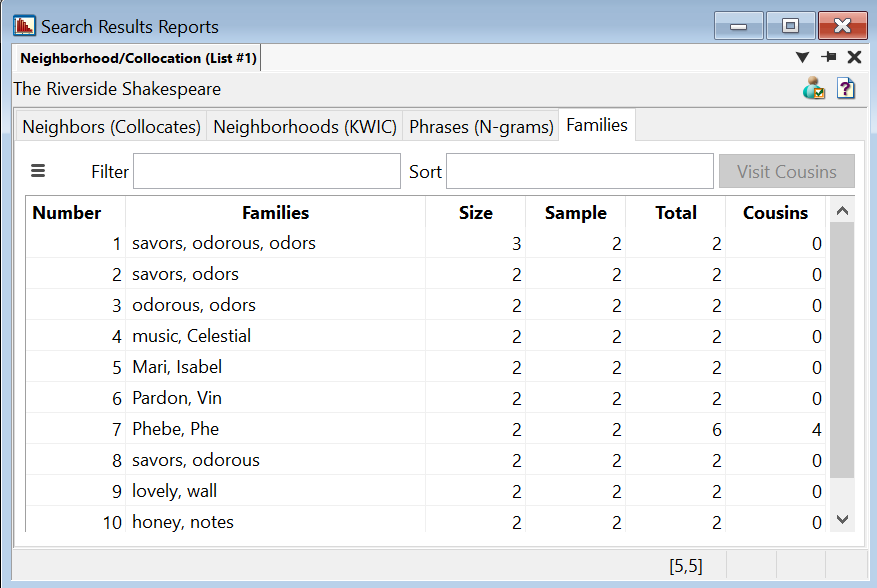The image size is (877, 588).
Task: Open the hamburger menu beside Filter
Action: (x=38, y=171)
